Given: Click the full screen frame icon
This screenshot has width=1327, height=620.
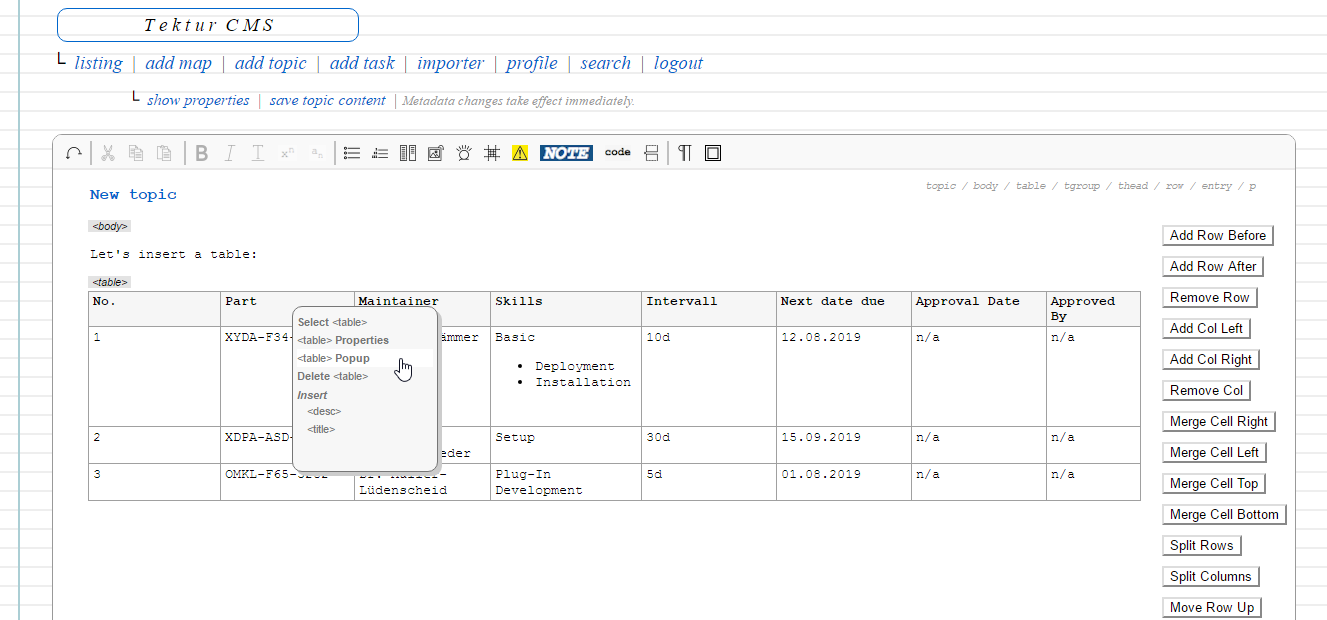Looking at the screenshot, I should [x=713, y=153].
